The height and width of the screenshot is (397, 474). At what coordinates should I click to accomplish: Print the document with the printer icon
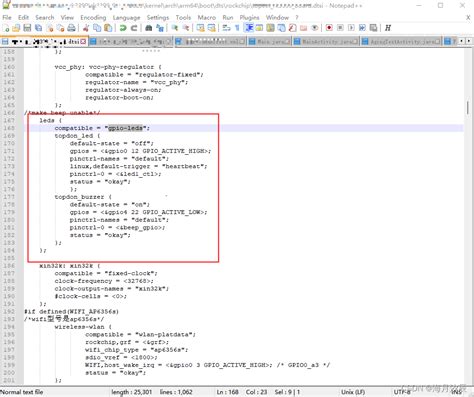[71, 28]
